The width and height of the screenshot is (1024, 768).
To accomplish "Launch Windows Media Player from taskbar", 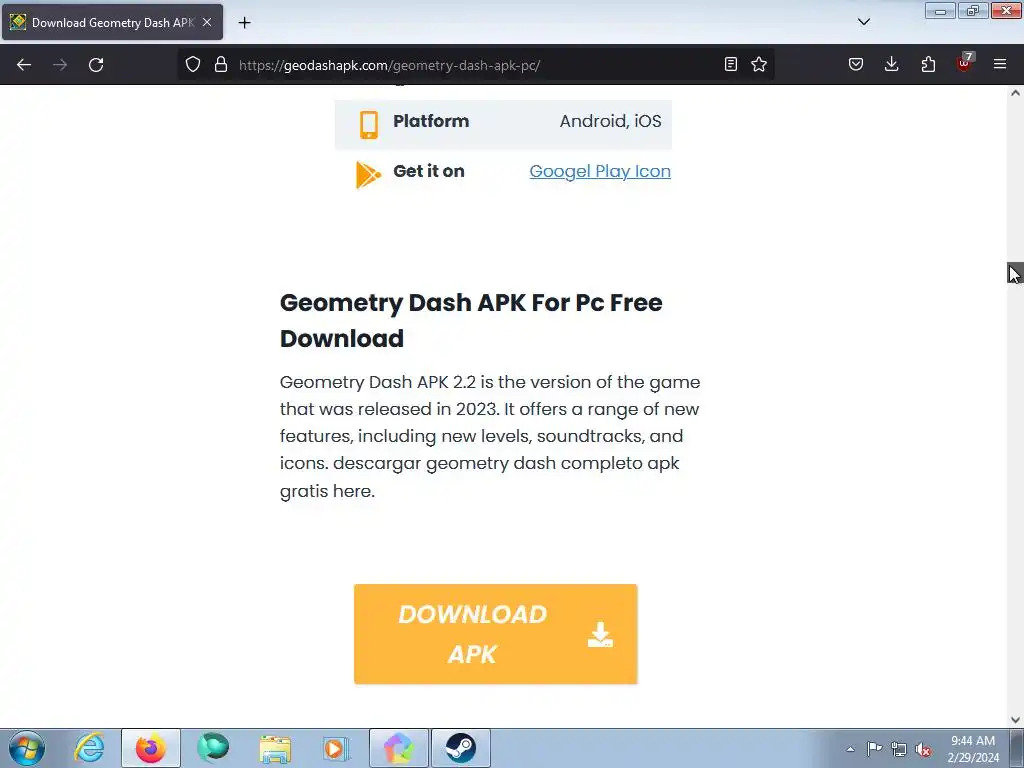I will 336,748.
